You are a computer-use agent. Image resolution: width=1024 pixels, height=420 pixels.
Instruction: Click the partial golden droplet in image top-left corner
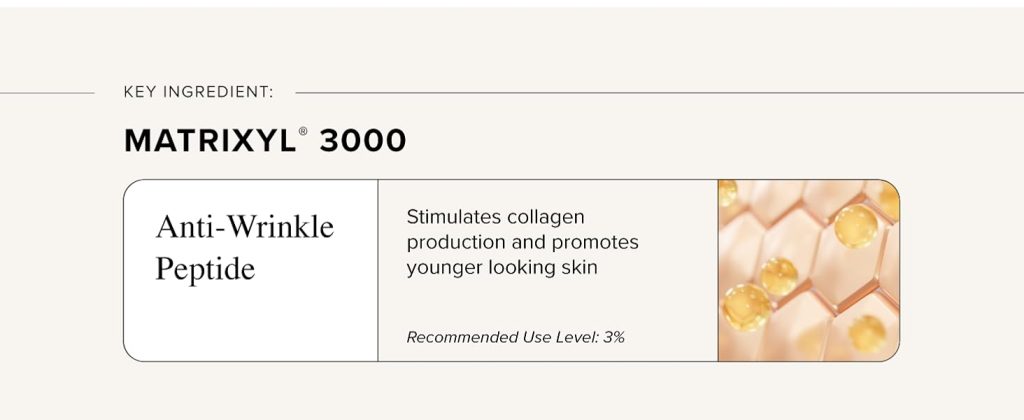point(727,191)
